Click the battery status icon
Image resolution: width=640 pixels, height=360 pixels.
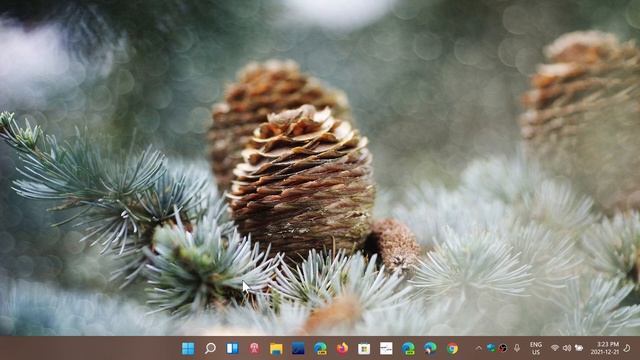click(x=579, y=348)
